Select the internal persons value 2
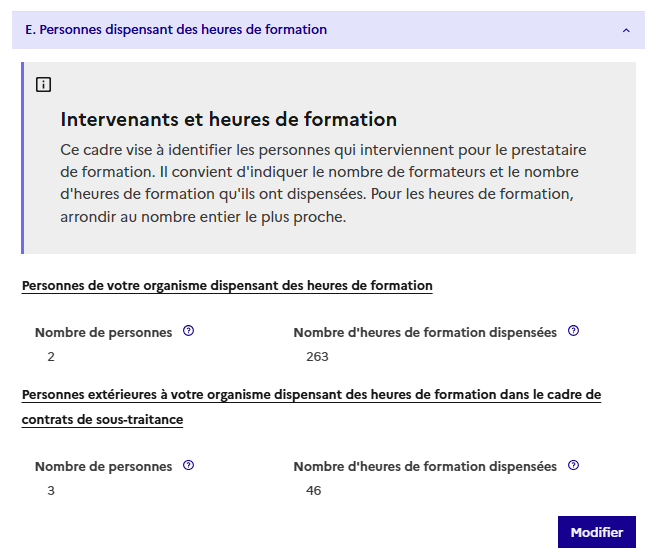 pyautogui.click(x=51, y=357)
